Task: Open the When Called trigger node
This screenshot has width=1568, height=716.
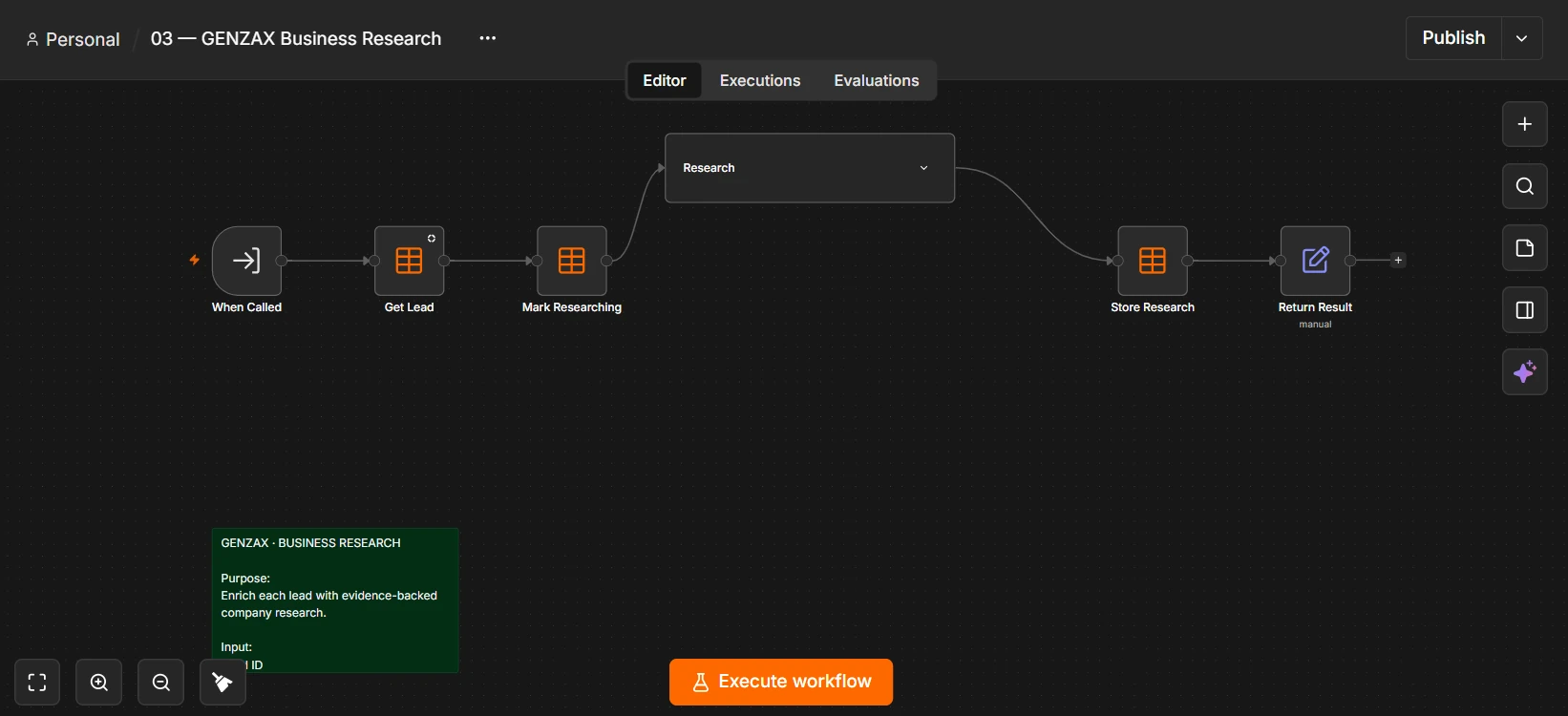Action: coord(246,261)
